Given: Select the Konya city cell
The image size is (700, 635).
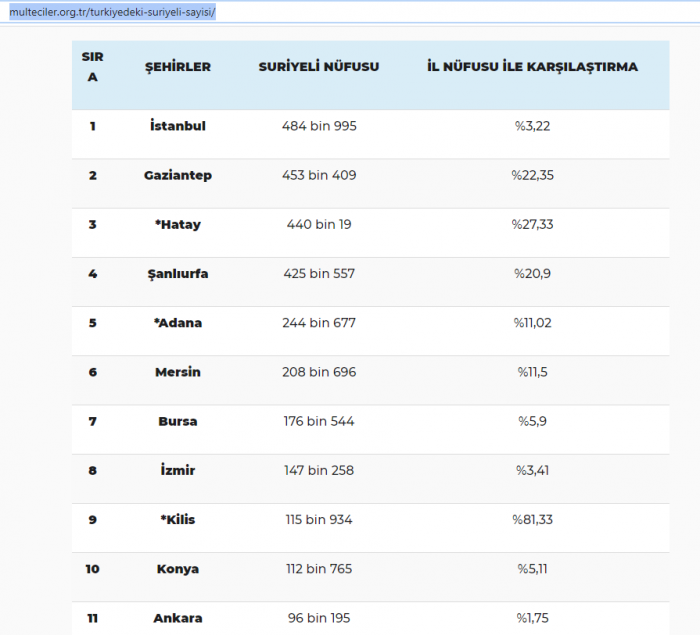Looking at the screenshot, I should pos(178,569).
